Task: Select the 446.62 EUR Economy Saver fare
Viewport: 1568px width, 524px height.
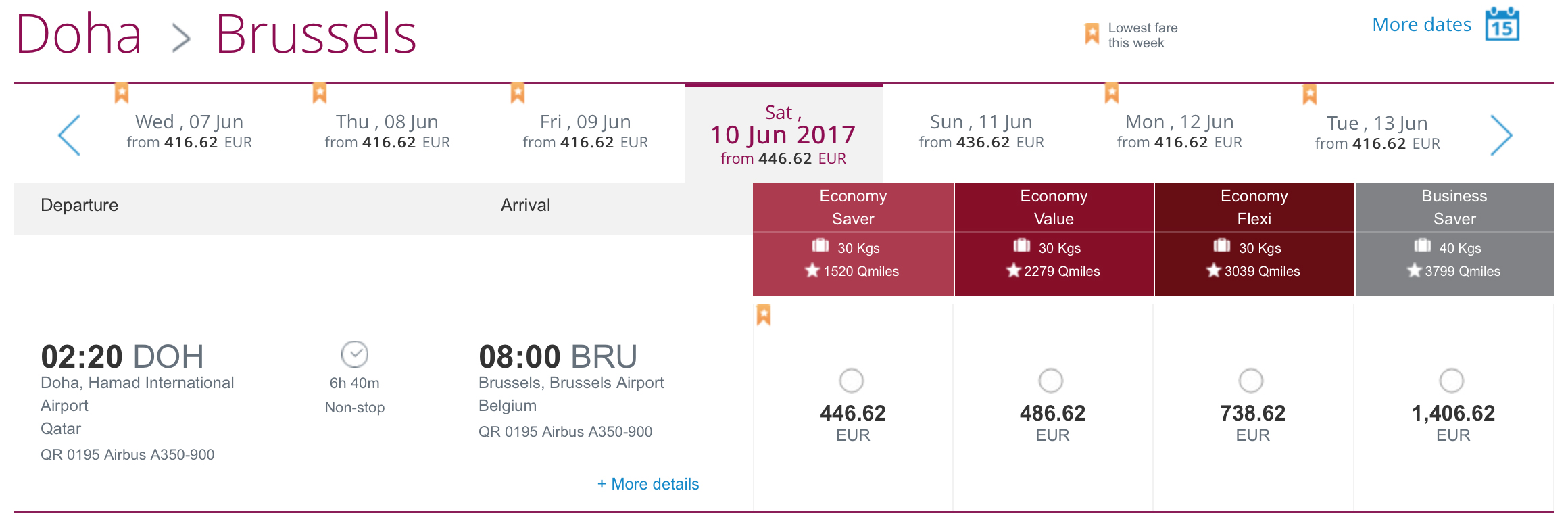Action: click(852, 381)
